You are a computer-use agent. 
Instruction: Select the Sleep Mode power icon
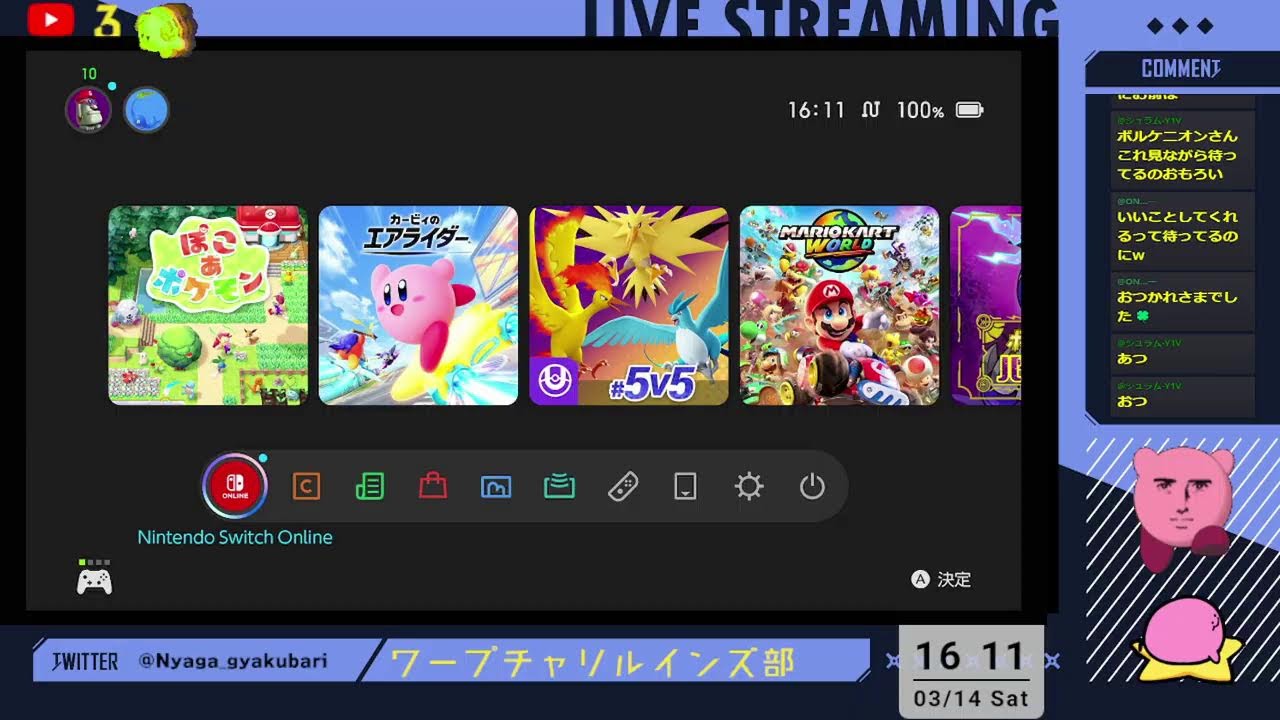click(x=812, y=487)
